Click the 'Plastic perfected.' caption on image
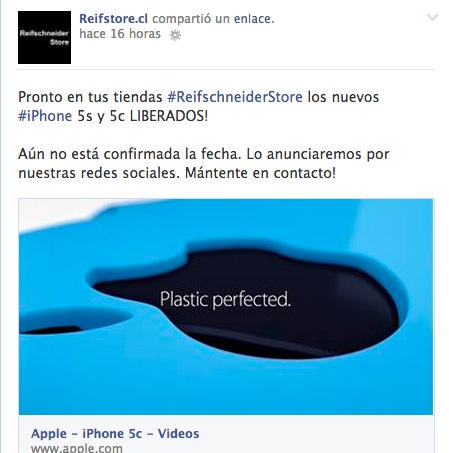This screenshot has height=453, width=449. (x=225, y=299)
